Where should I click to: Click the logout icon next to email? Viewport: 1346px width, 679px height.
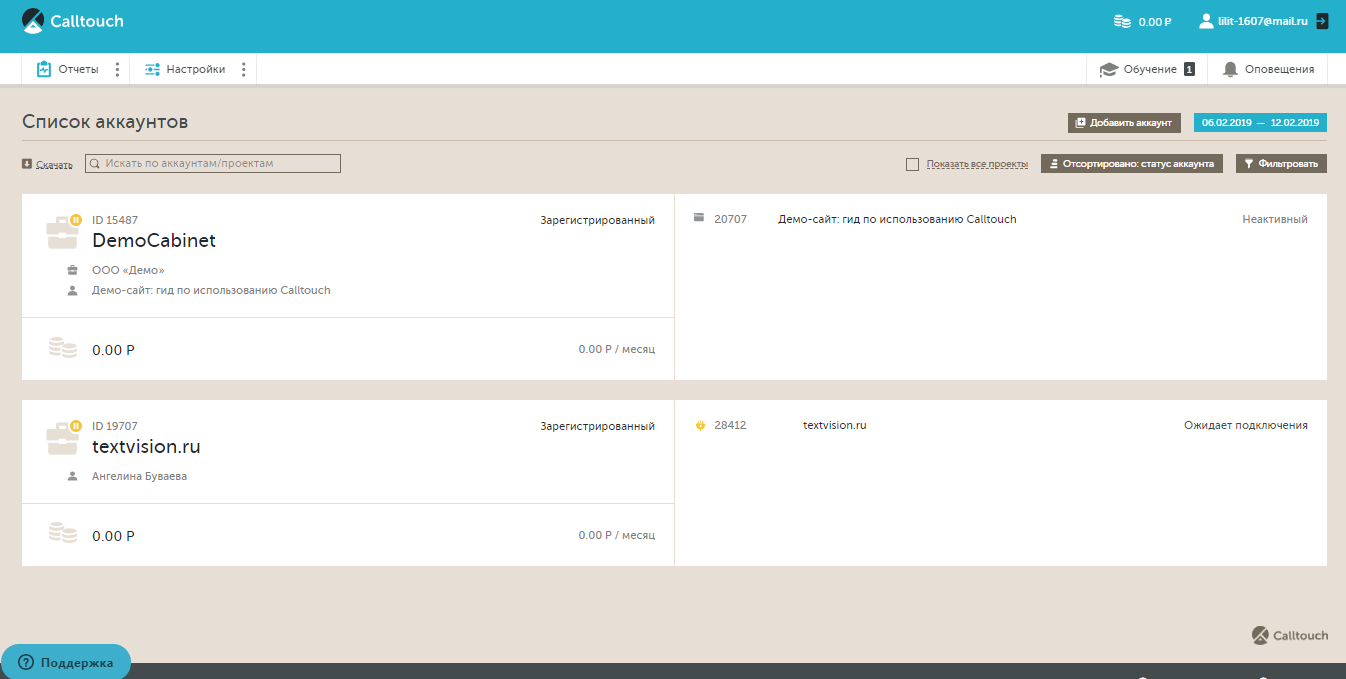(x=1322, y=21)
